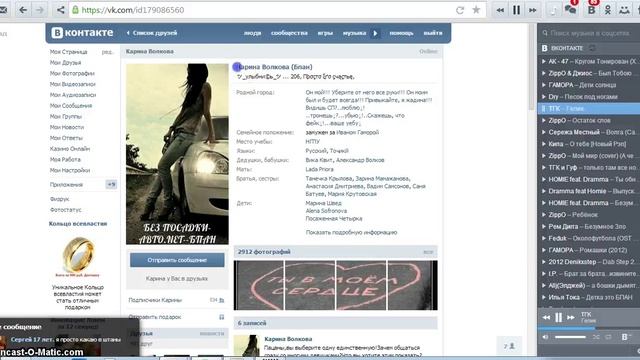Screen dimensions: 640x360
Task: Click Показать подробную информацию
Action: [x=351, y=232]
